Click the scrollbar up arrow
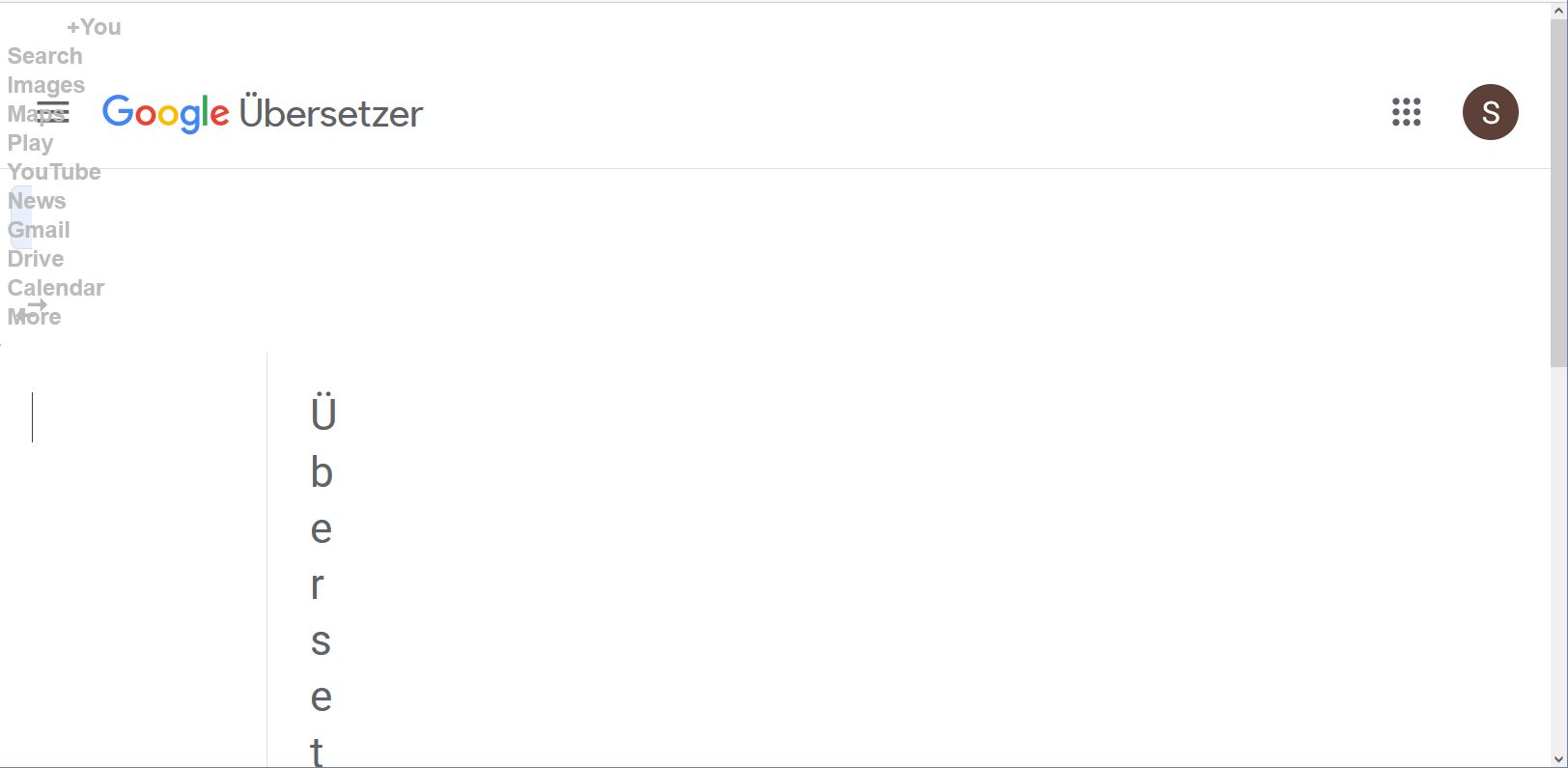 (1558, 11)
